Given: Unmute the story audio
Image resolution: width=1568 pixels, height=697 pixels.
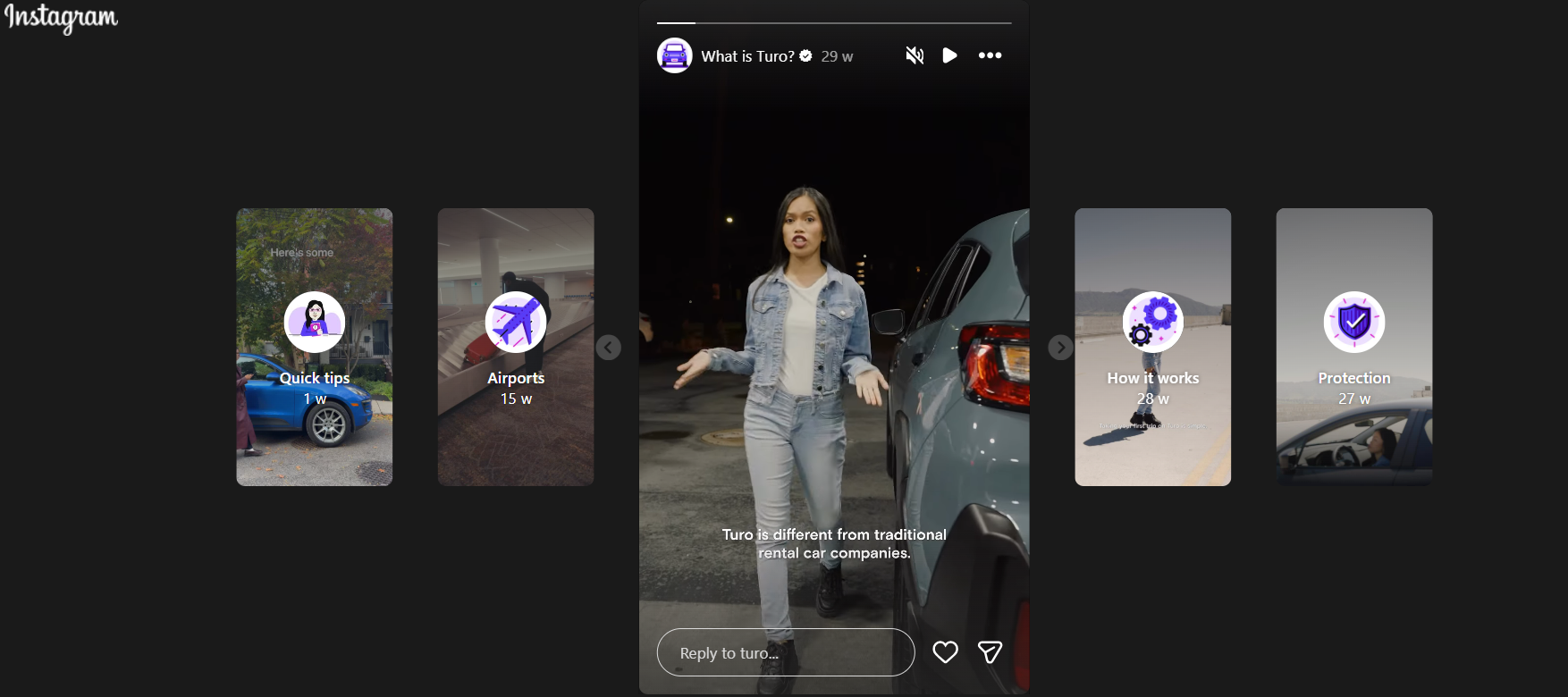Looking at the screenshot, I should click(914, 55).
